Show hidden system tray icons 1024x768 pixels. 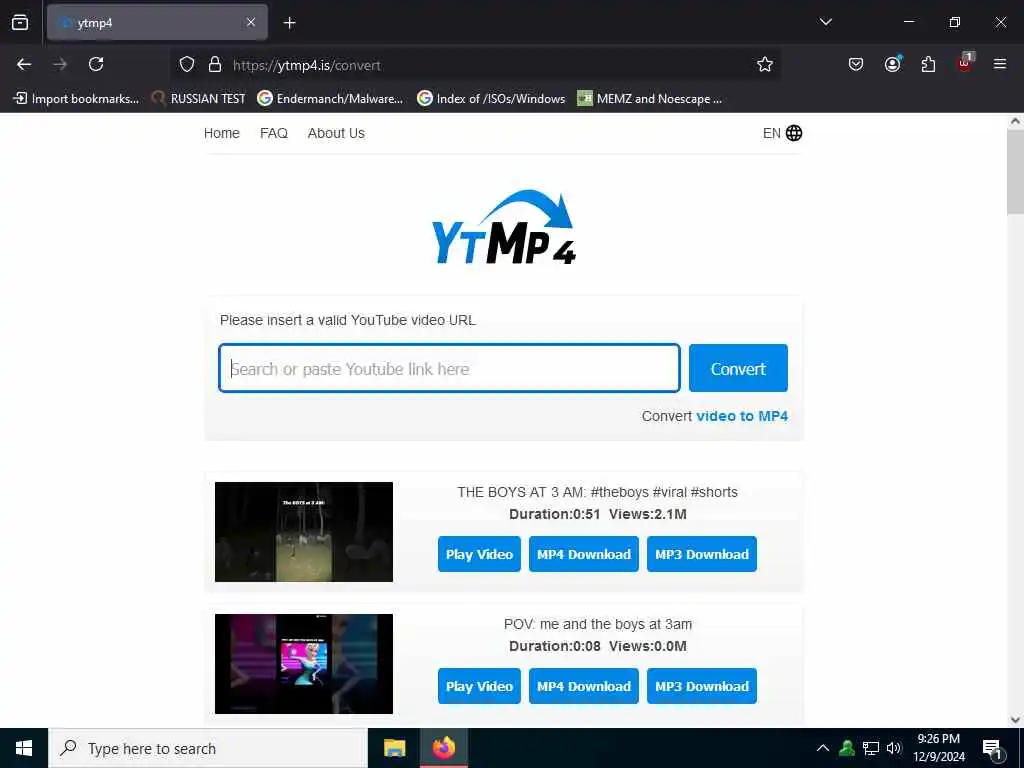[823, 748]
